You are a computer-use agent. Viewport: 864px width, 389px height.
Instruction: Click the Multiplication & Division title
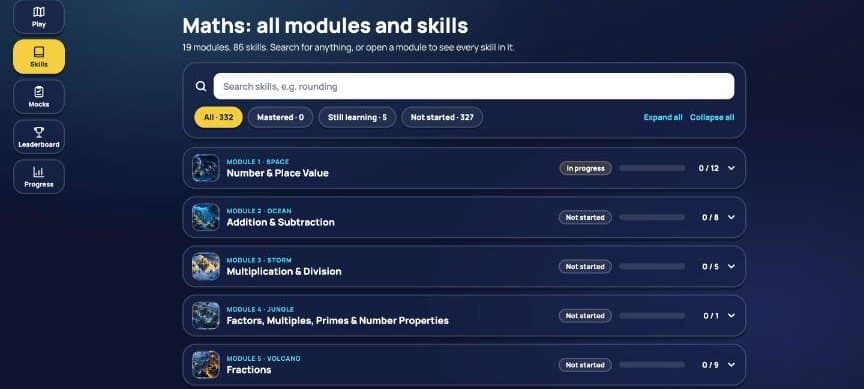(284, 271)
